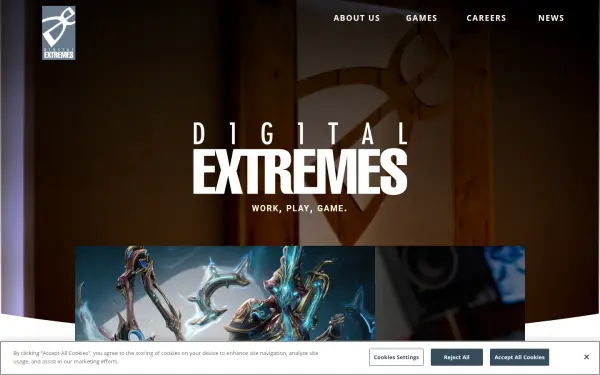This screenshot has width=600, height=375.
Task: Open Cookies Settings
Action: [396, 357]
